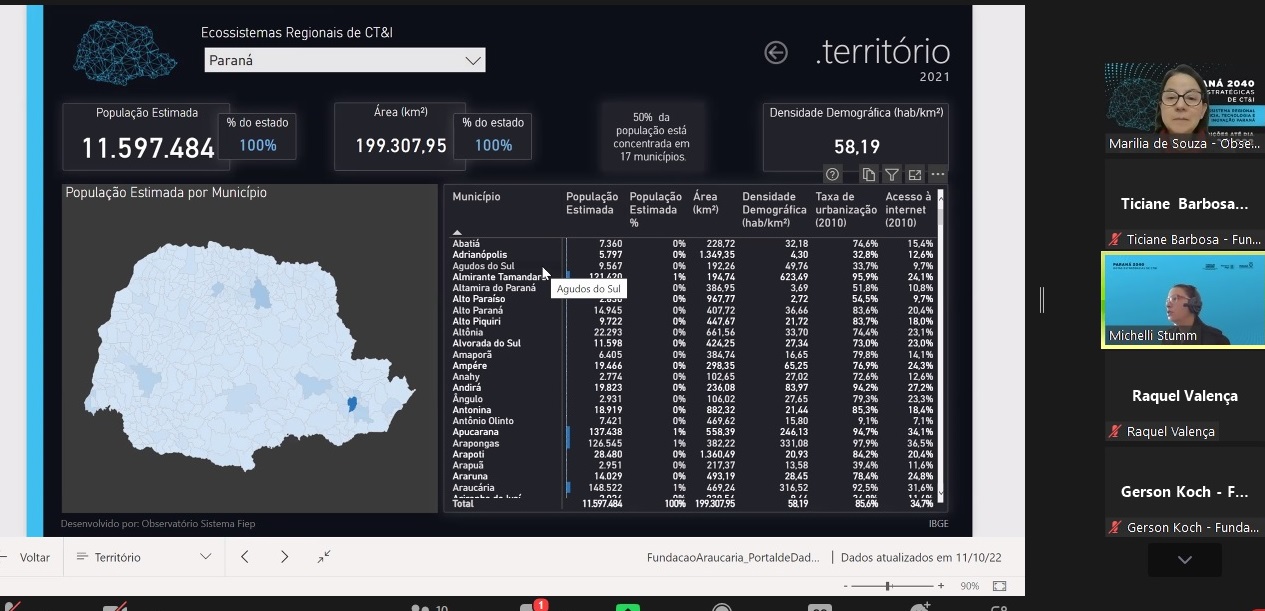Select Michelli Stumm's video thumbnail

click(1183, 299)
